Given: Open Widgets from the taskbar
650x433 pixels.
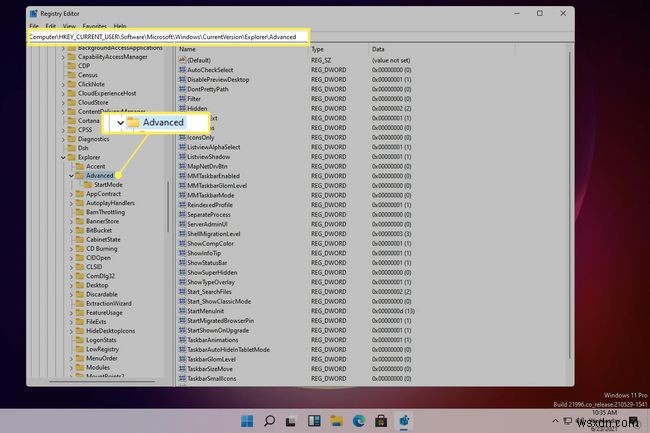Looking at the screenshot, I should (314, 421).
